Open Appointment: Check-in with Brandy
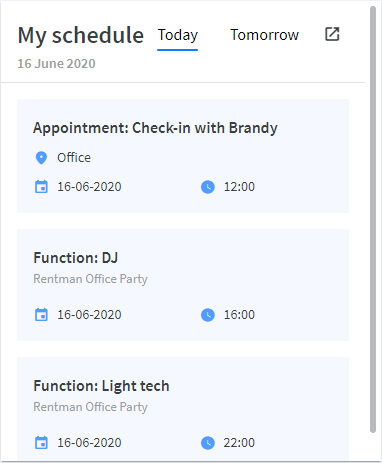 point(155,128)
